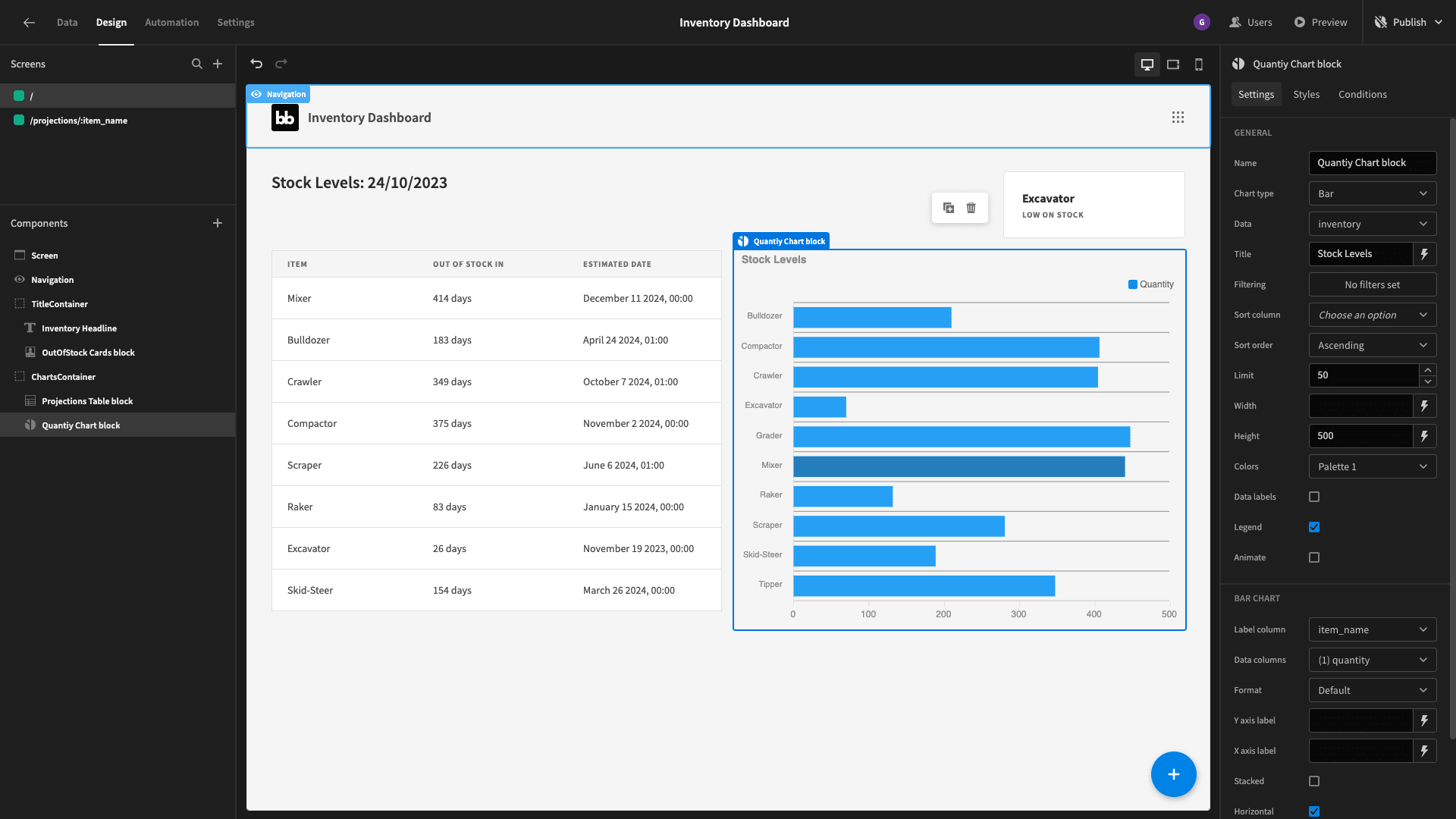This screenshot has width=1456, height=819.
Task: Open the Colors palette dropdown
Action: [x=1373, y=466]
